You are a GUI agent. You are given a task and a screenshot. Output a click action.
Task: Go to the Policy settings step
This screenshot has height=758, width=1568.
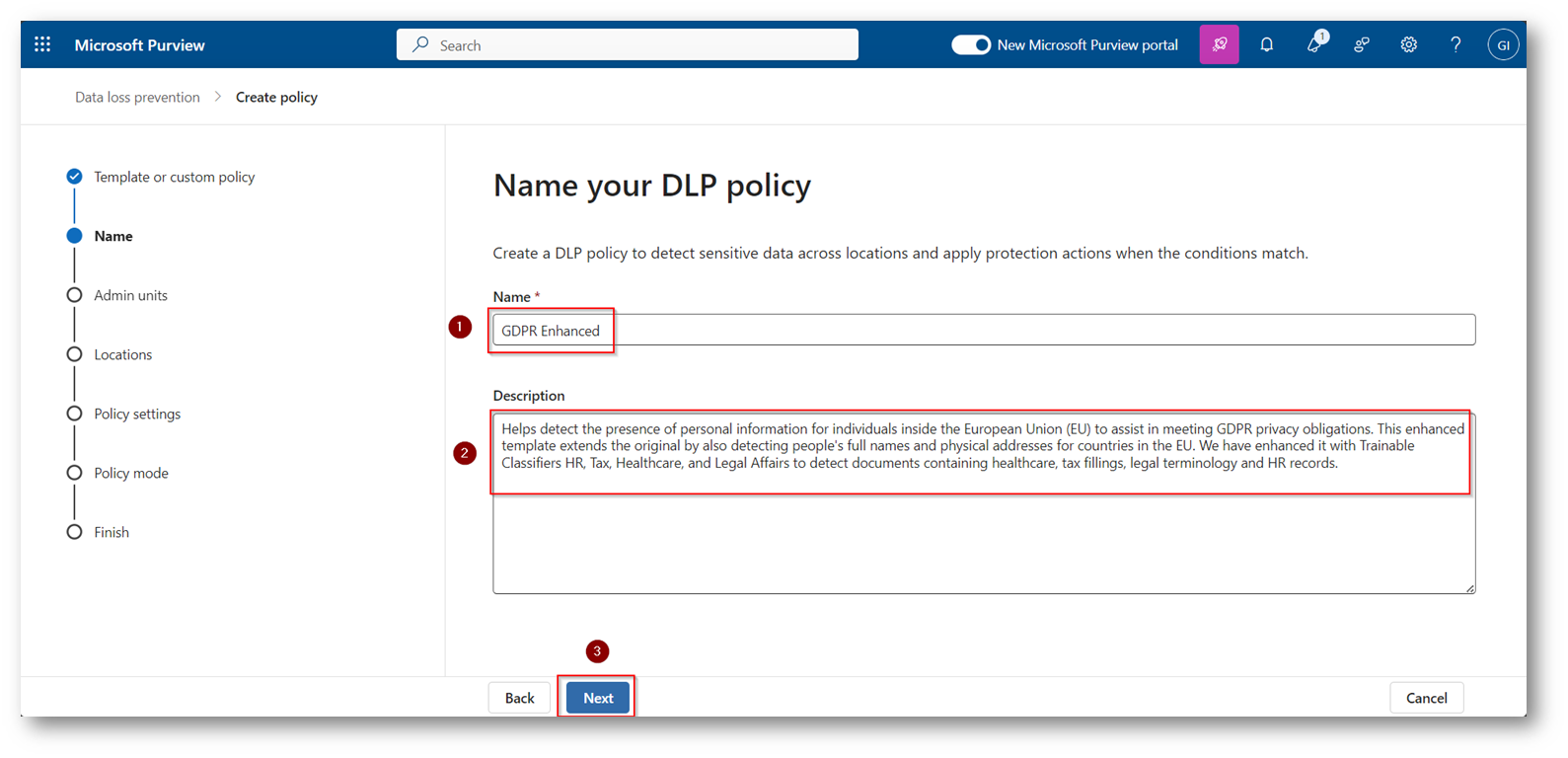pyautogui.click(x=137, y=414)
